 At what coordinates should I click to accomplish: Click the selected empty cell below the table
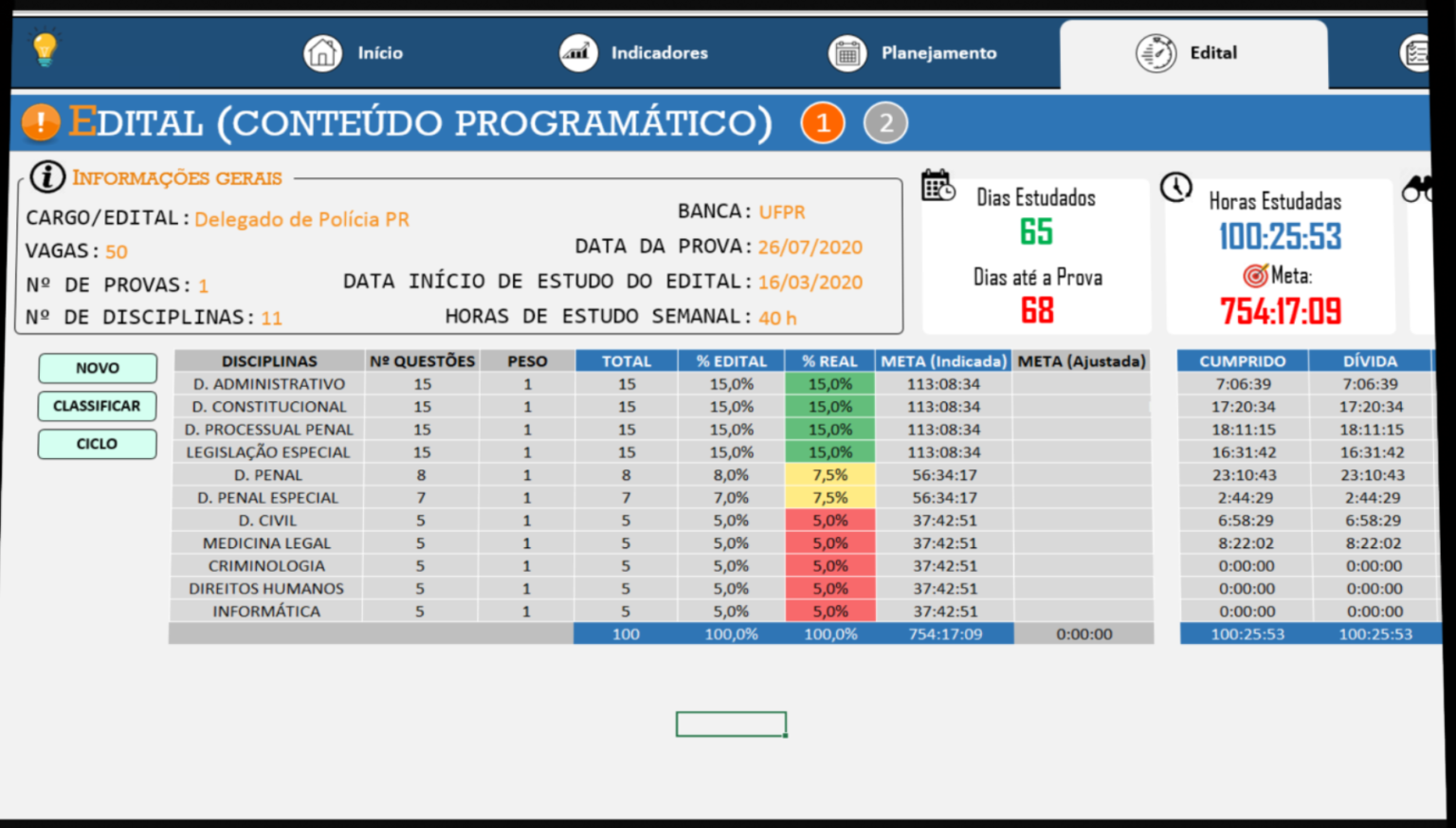coord(731,725)
